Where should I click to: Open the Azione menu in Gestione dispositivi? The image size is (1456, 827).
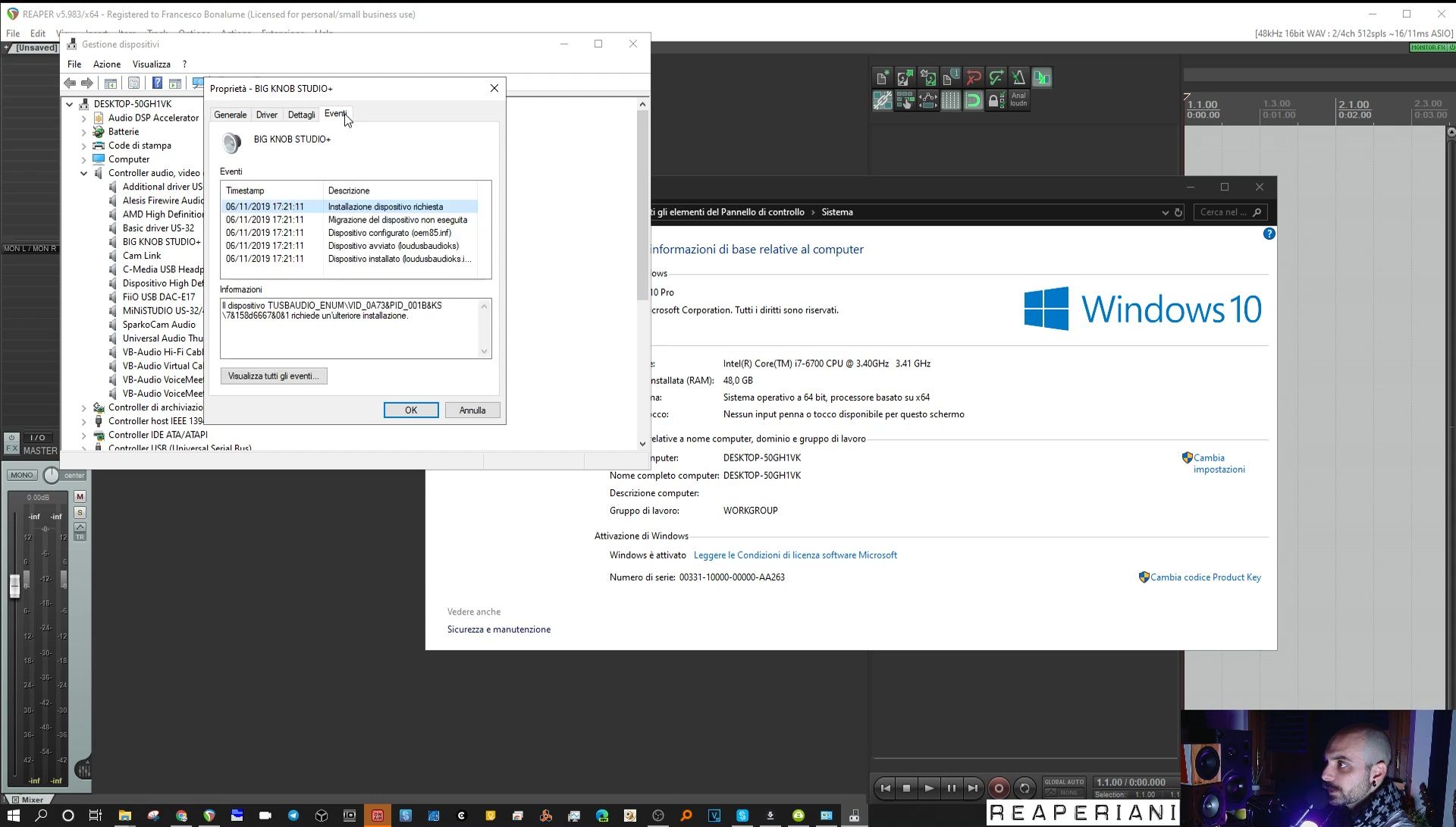point(107,64)
